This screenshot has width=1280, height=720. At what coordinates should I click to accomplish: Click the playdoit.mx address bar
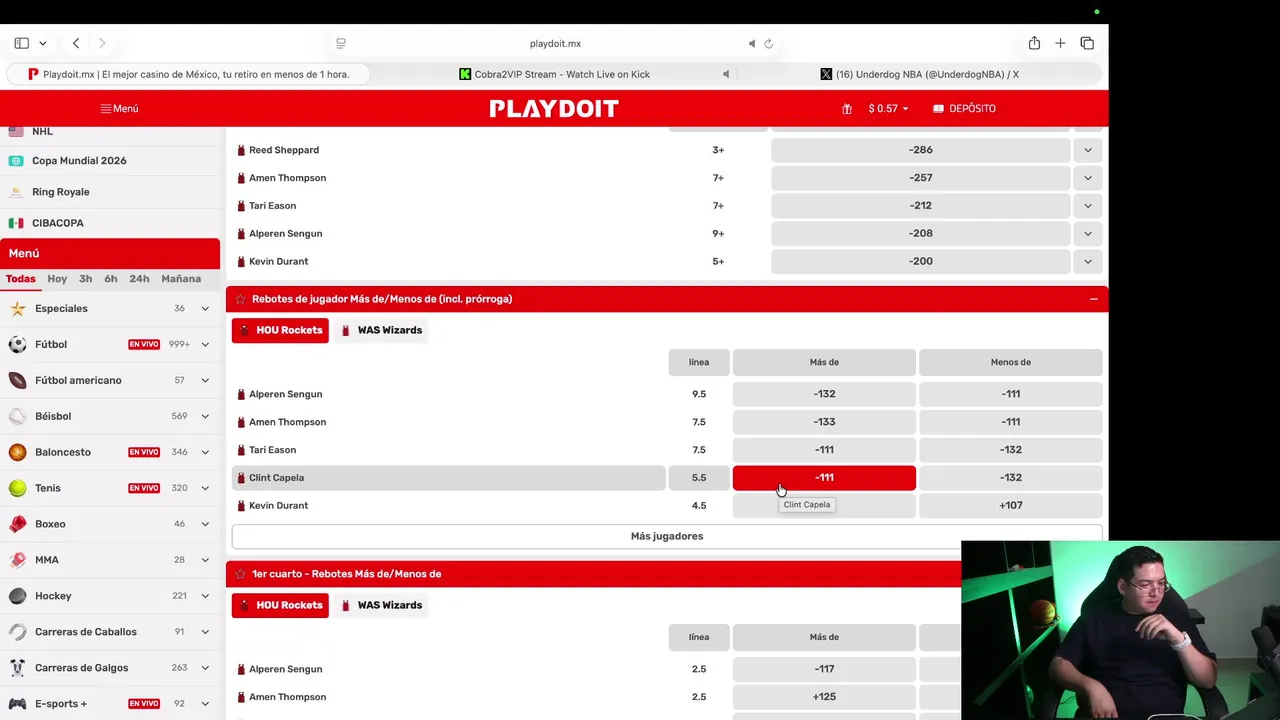555,44
